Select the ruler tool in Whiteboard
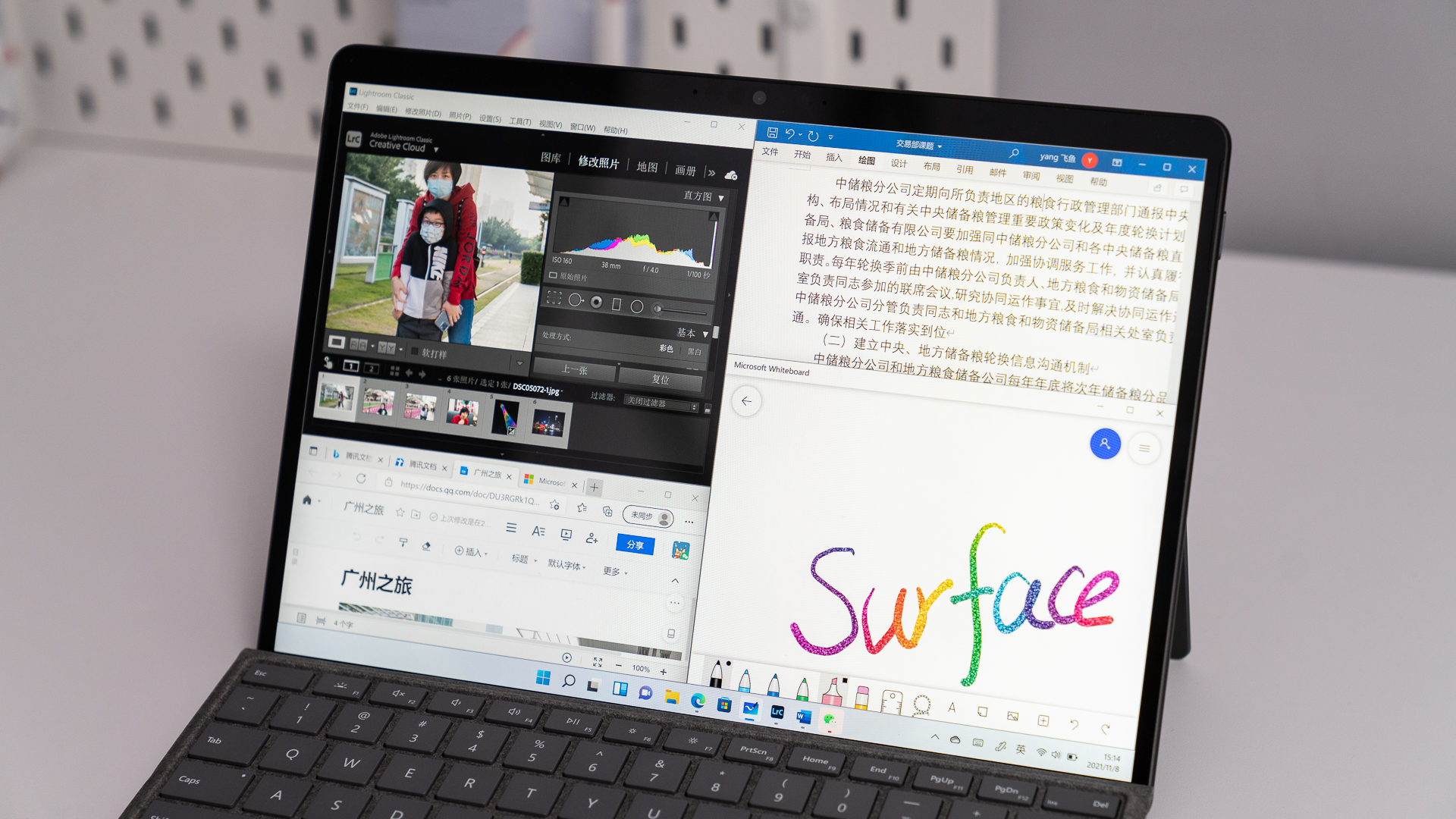This screenshot has width=1456, height=819. [892, 701]
